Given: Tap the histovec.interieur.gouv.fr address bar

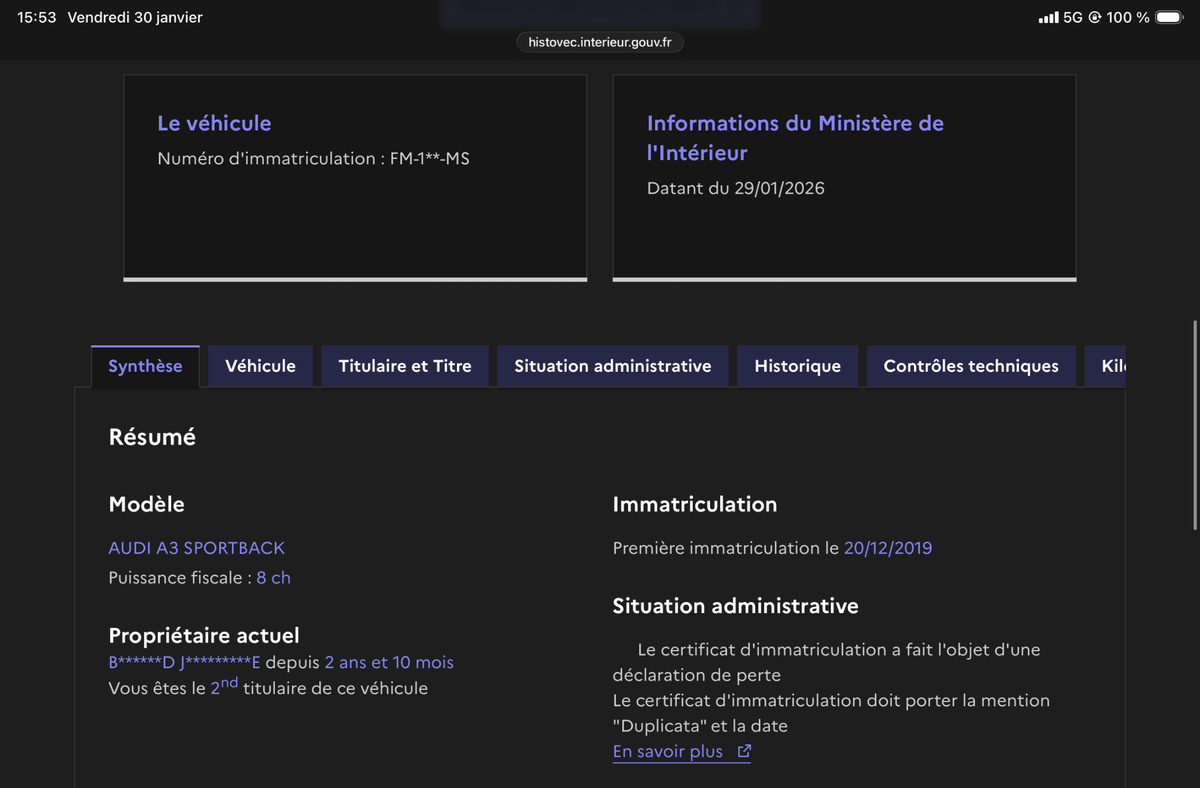Looking at the screenshot, I should 600,42.
